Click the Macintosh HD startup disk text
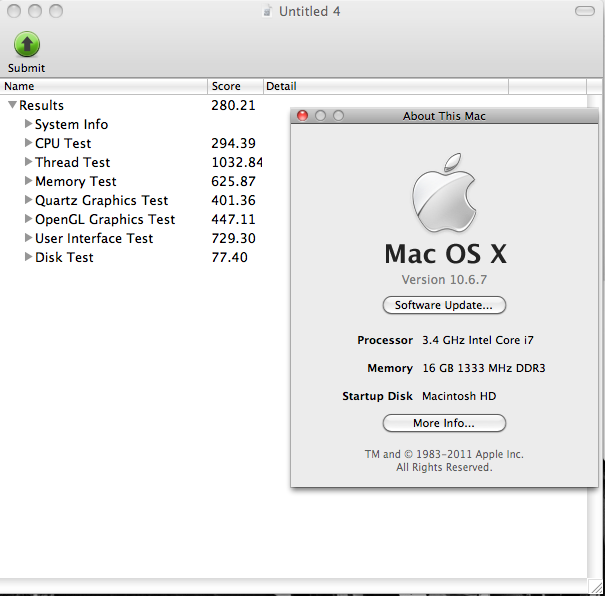The height and width of the screenshot is (596, 605). (459, 396)
